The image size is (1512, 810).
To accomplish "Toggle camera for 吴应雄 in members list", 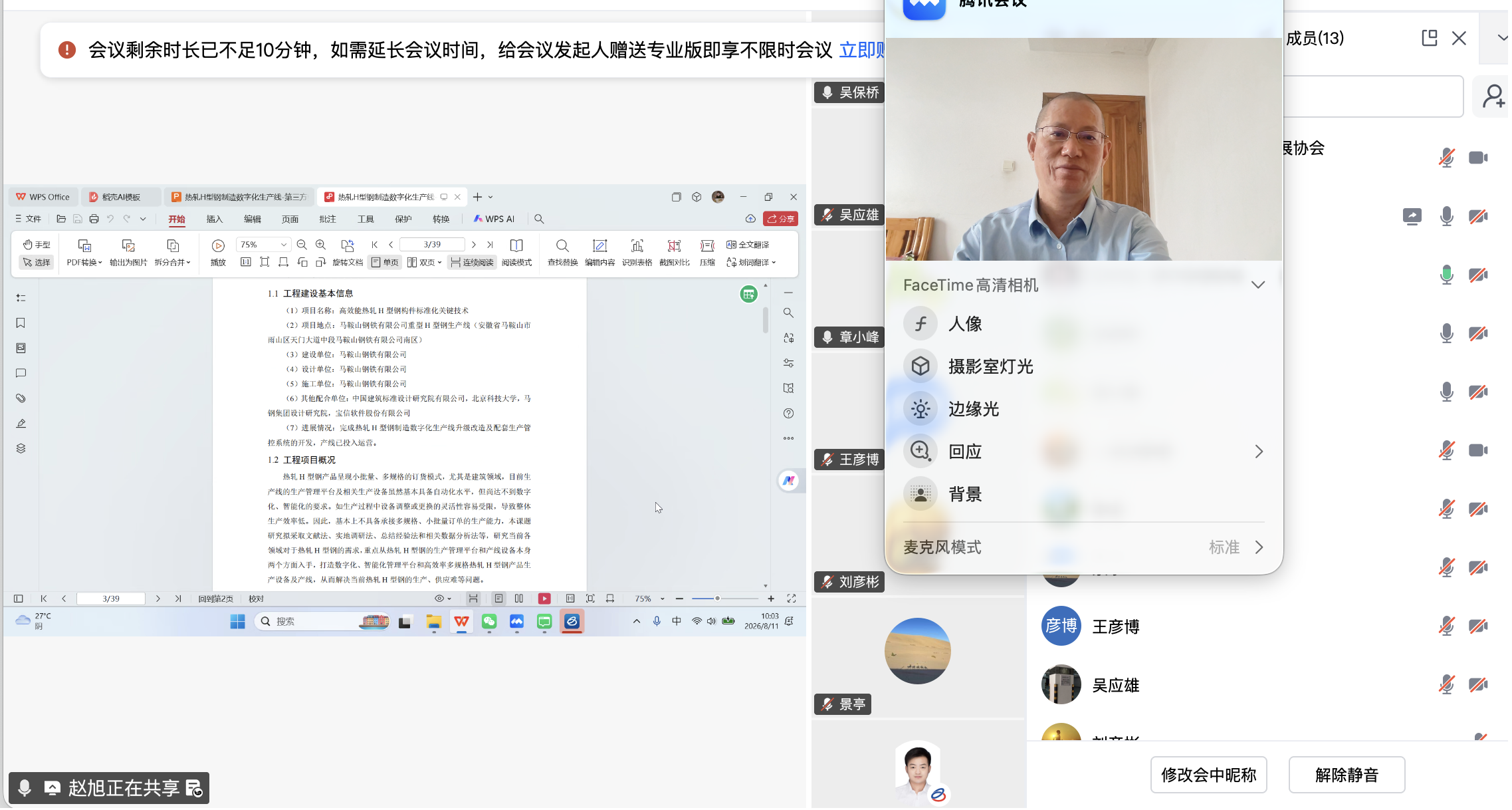I will coord(1478,684).
